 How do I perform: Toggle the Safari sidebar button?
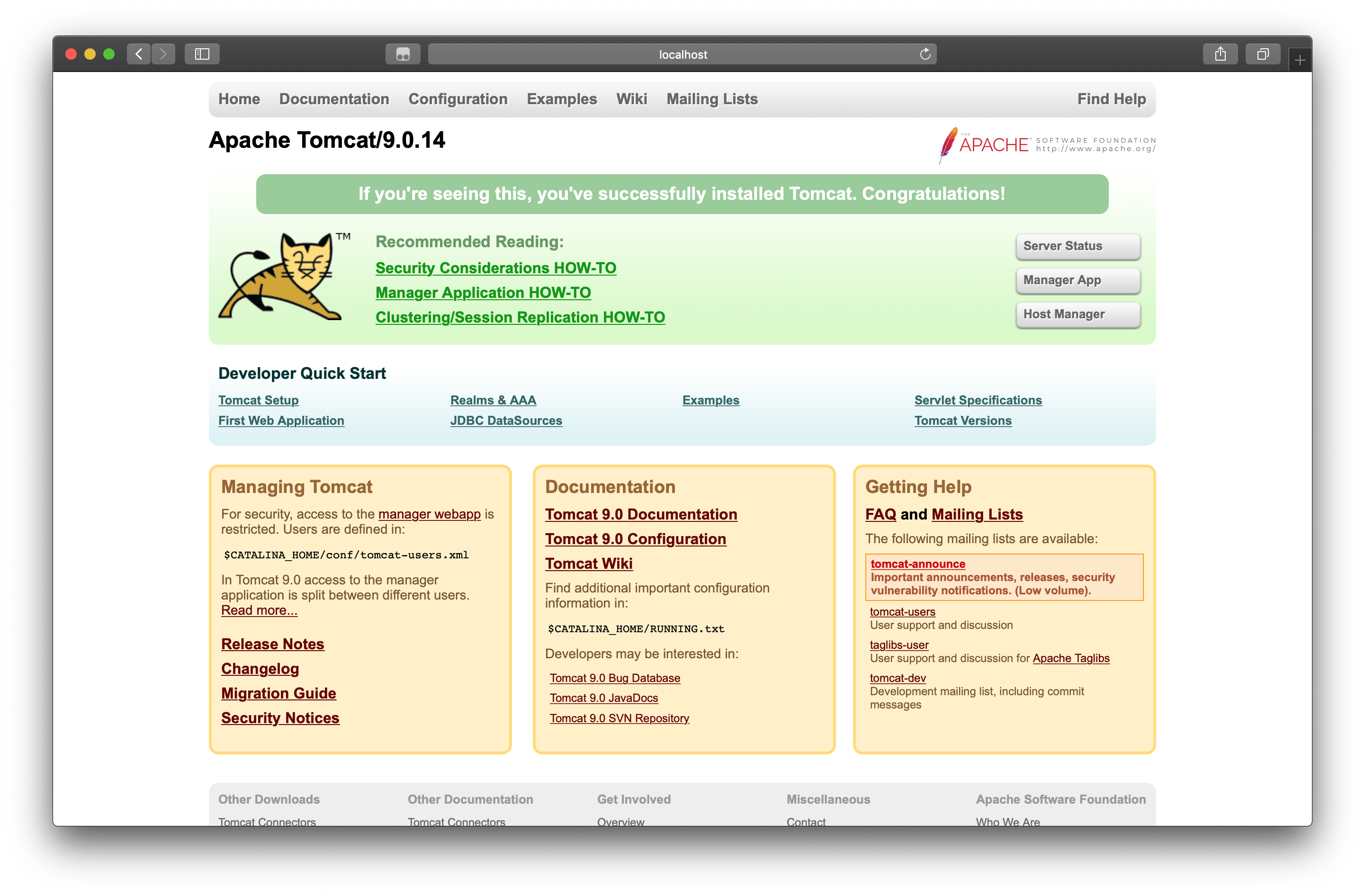pyautogui.click(x=202, y=54)
